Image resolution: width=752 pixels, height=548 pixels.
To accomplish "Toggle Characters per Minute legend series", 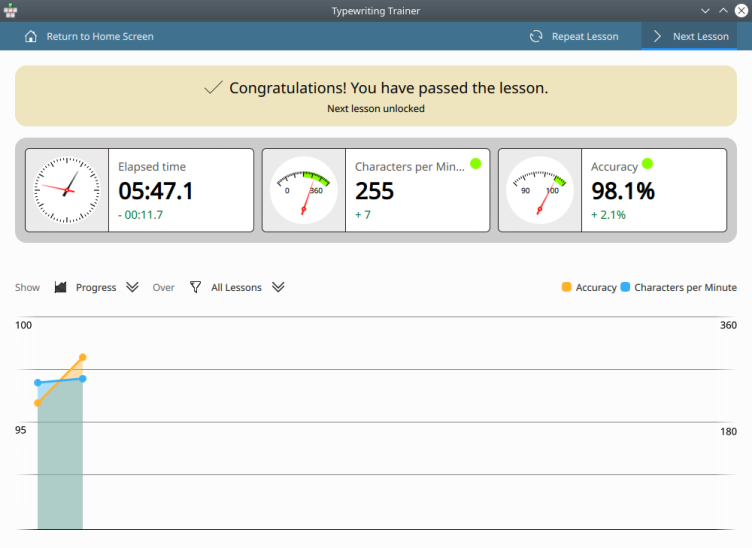I will pyautogui.click(x=678, y=287).
